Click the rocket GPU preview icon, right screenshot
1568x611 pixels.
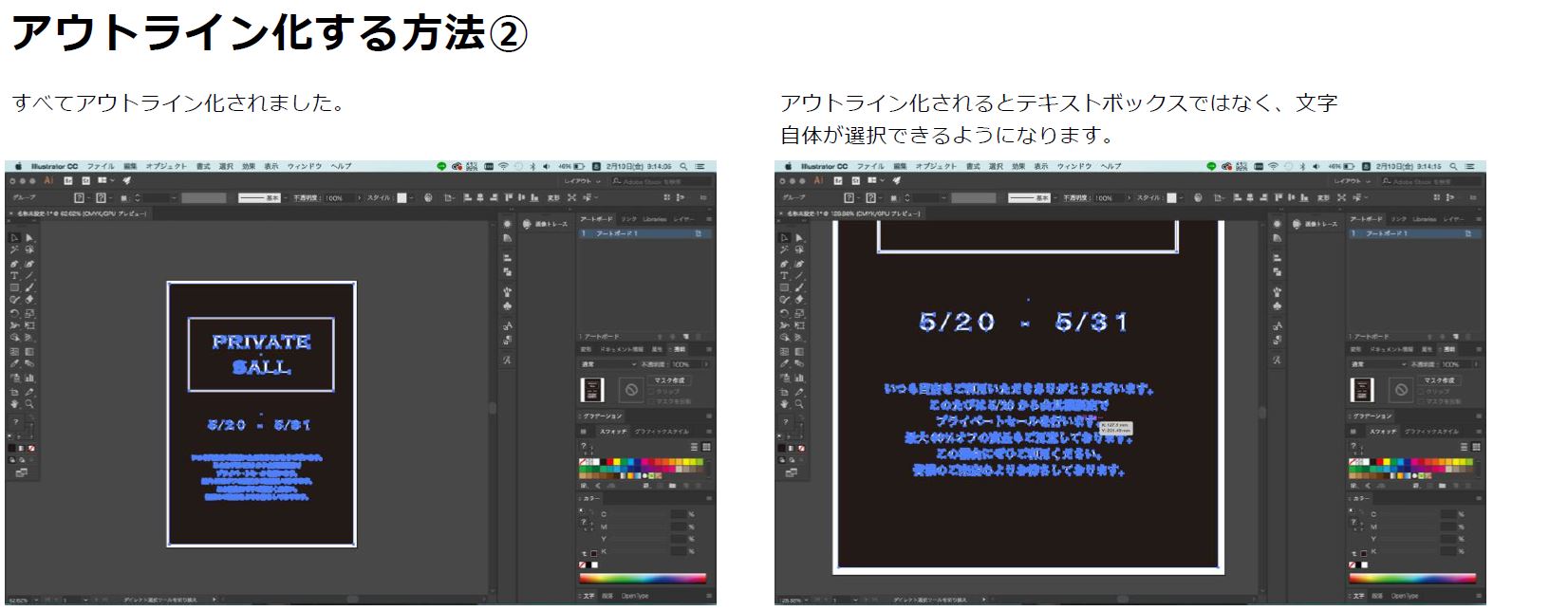pyautogui.click(x=896, y=180)
